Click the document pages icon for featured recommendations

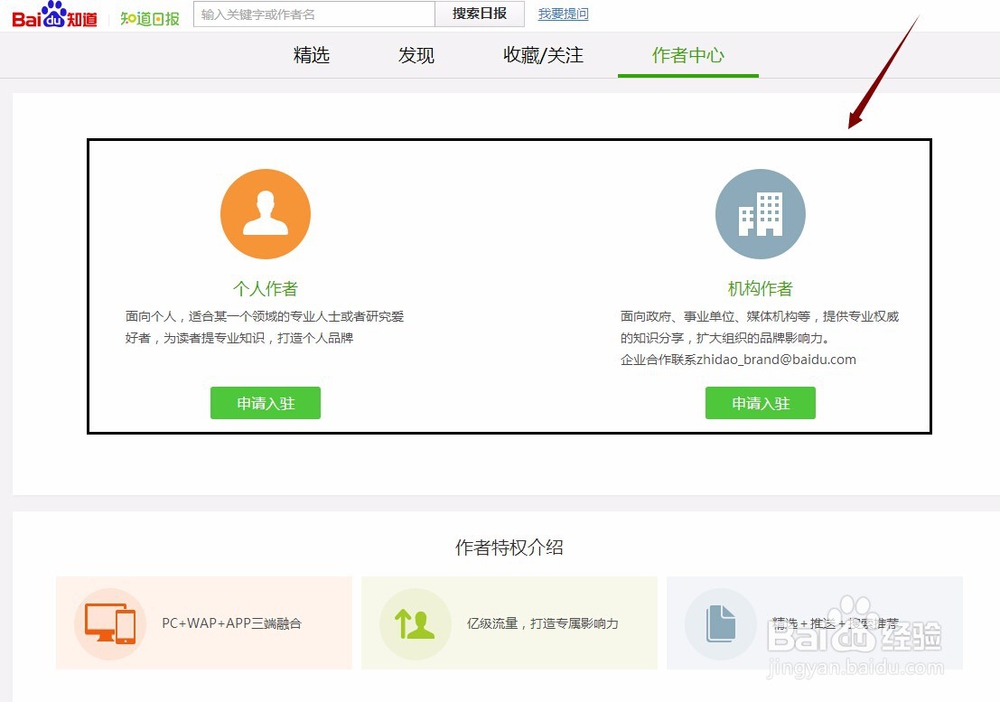tap(718, 621)
